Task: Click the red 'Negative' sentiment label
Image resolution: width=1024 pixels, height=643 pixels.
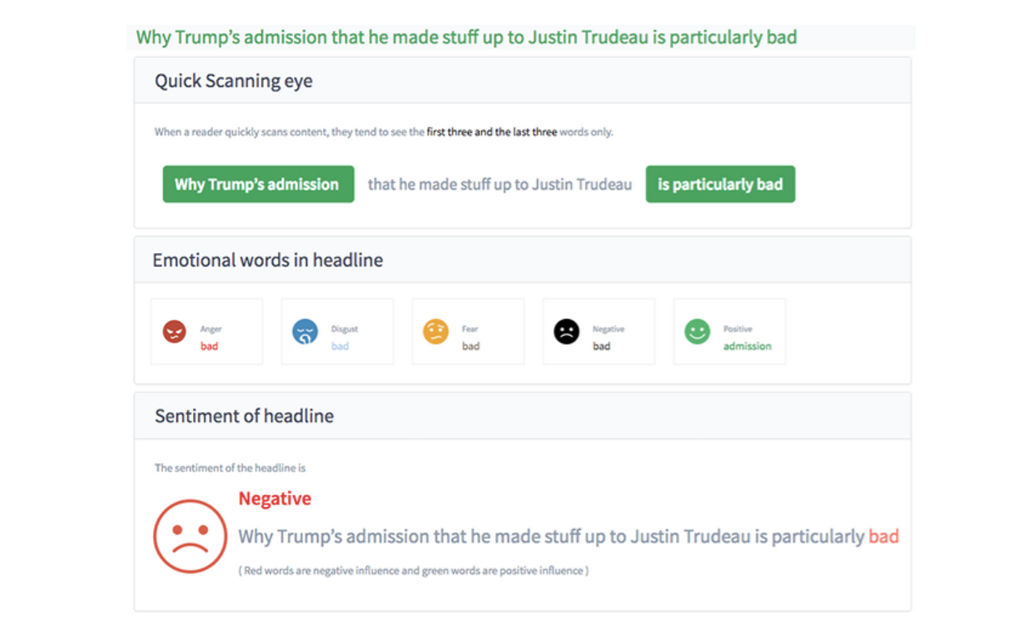Action: (x=274, y=498)
